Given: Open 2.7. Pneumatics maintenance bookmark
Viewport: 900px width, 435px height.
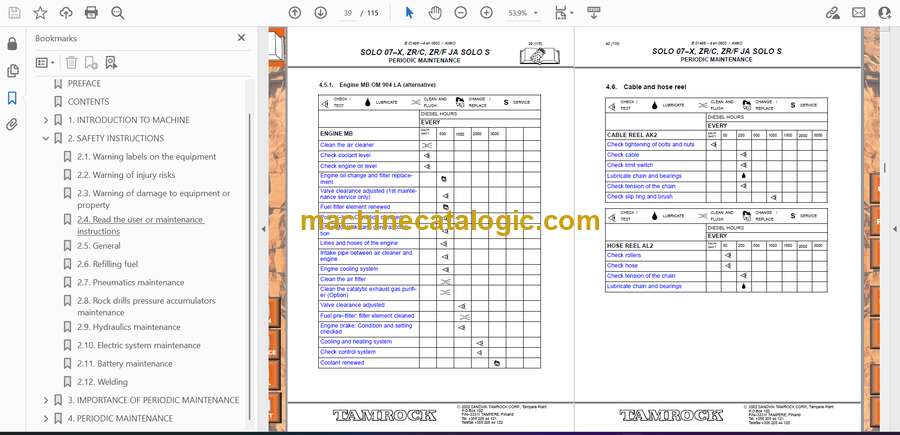Looking at the screenshot, I should (x=131, y=282).
